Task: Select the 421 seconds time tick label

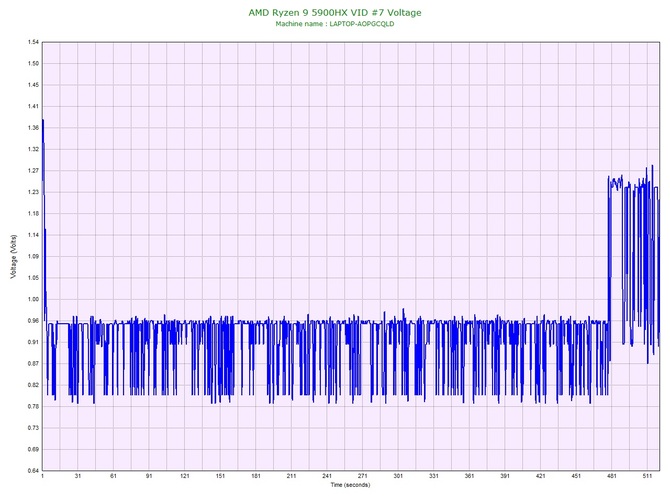Action: point(541,476)
